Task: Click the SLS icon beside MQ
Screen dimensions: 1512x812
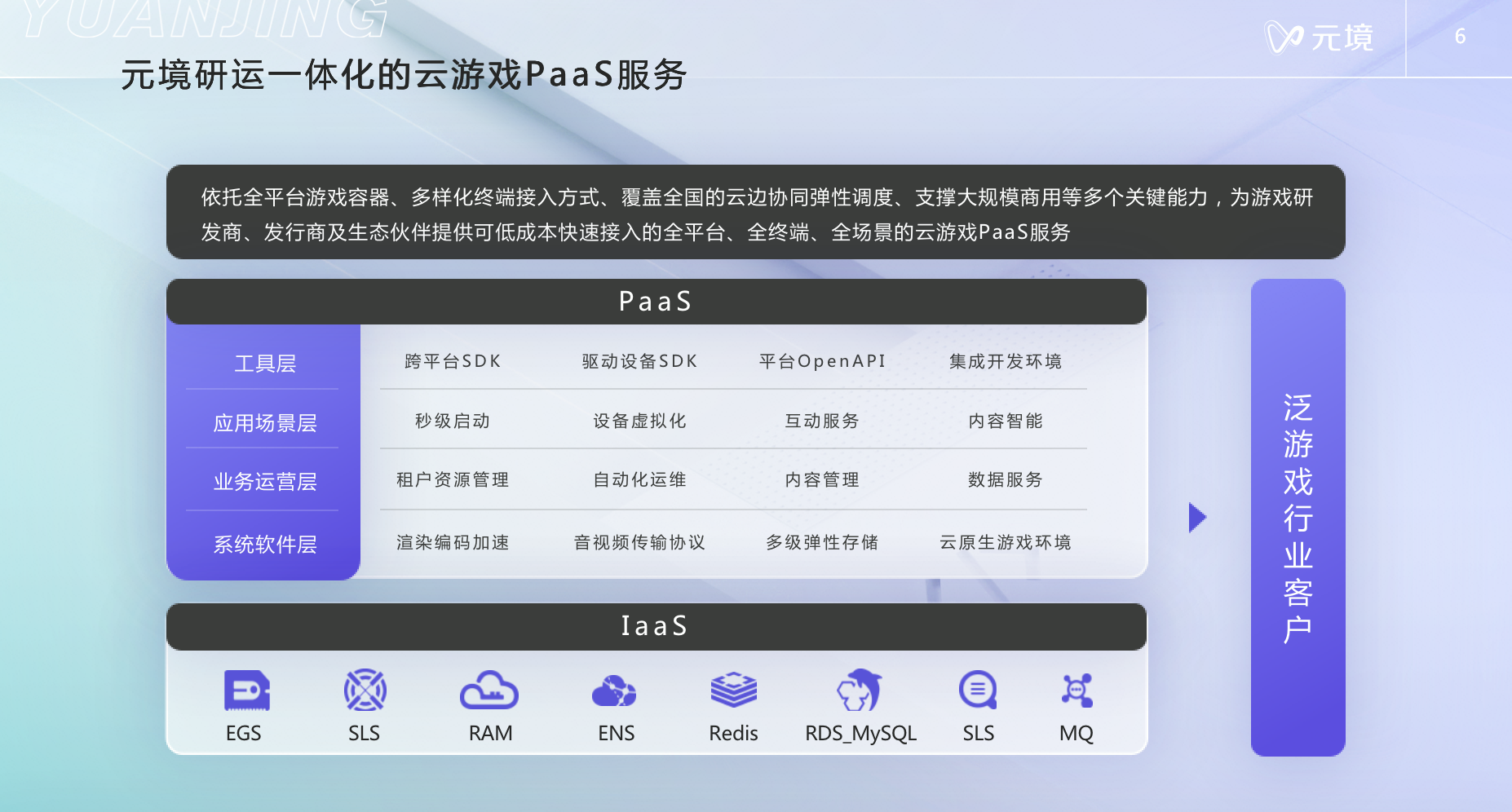Action: (978, 691)
